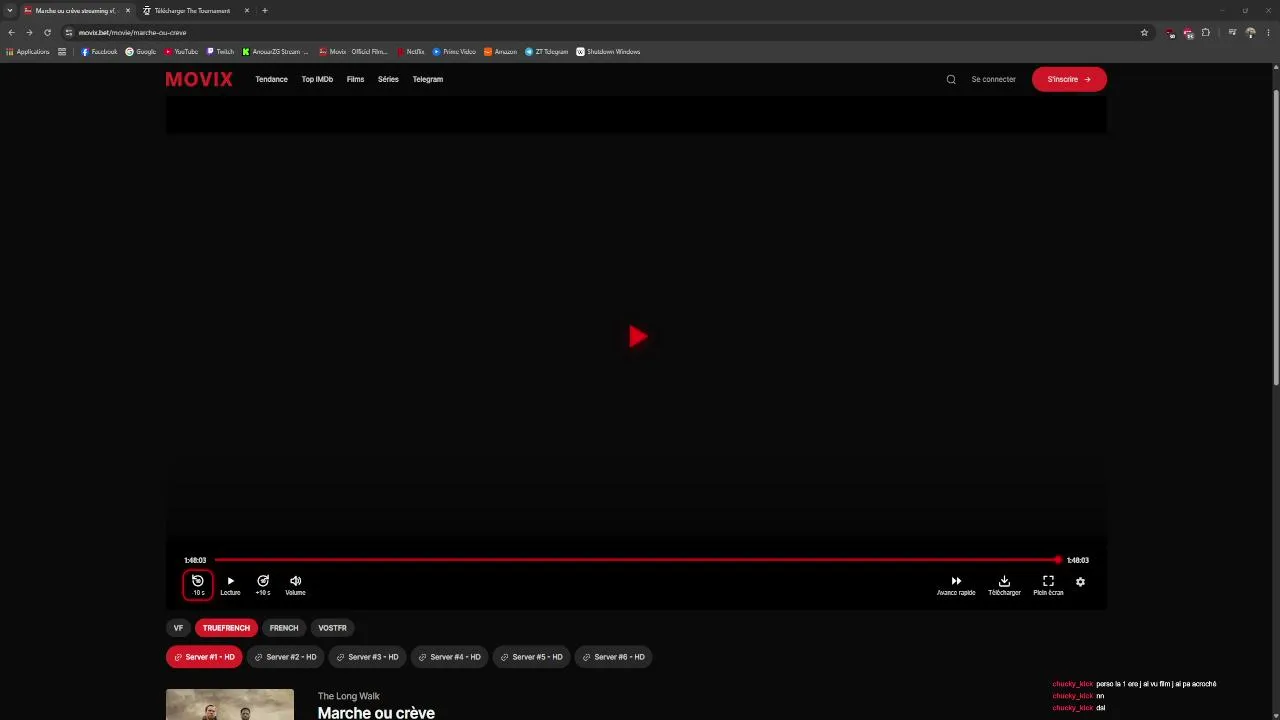Choose Server #2 - HD
This screenshot has width=1280, height=720.
(286, 657)
